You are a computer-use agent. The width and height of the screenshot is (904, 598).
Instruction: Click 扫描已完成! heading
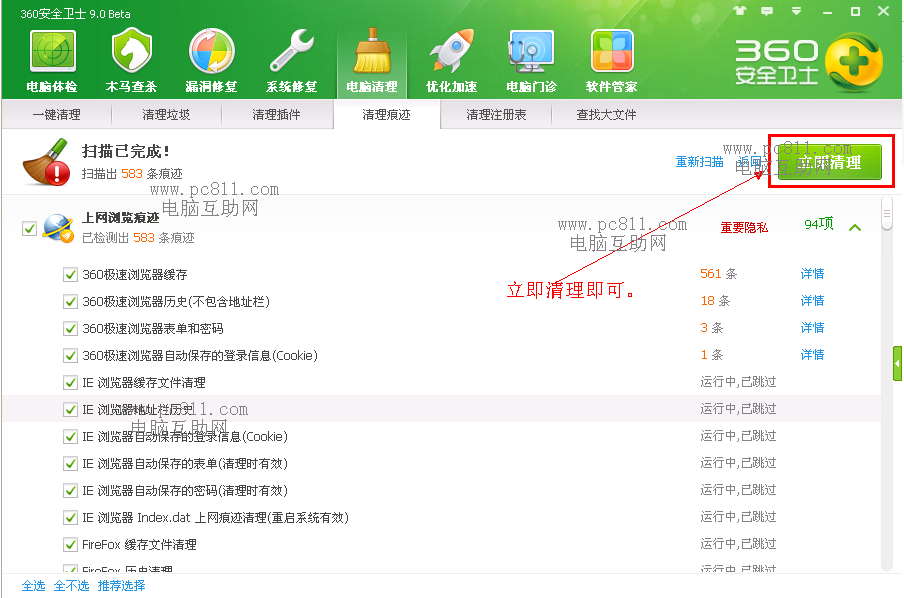[126, 151]
